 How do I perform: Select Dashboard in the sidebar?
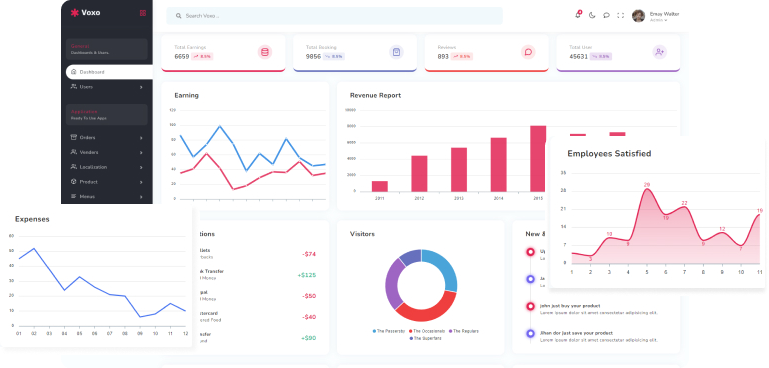[109, 72]
